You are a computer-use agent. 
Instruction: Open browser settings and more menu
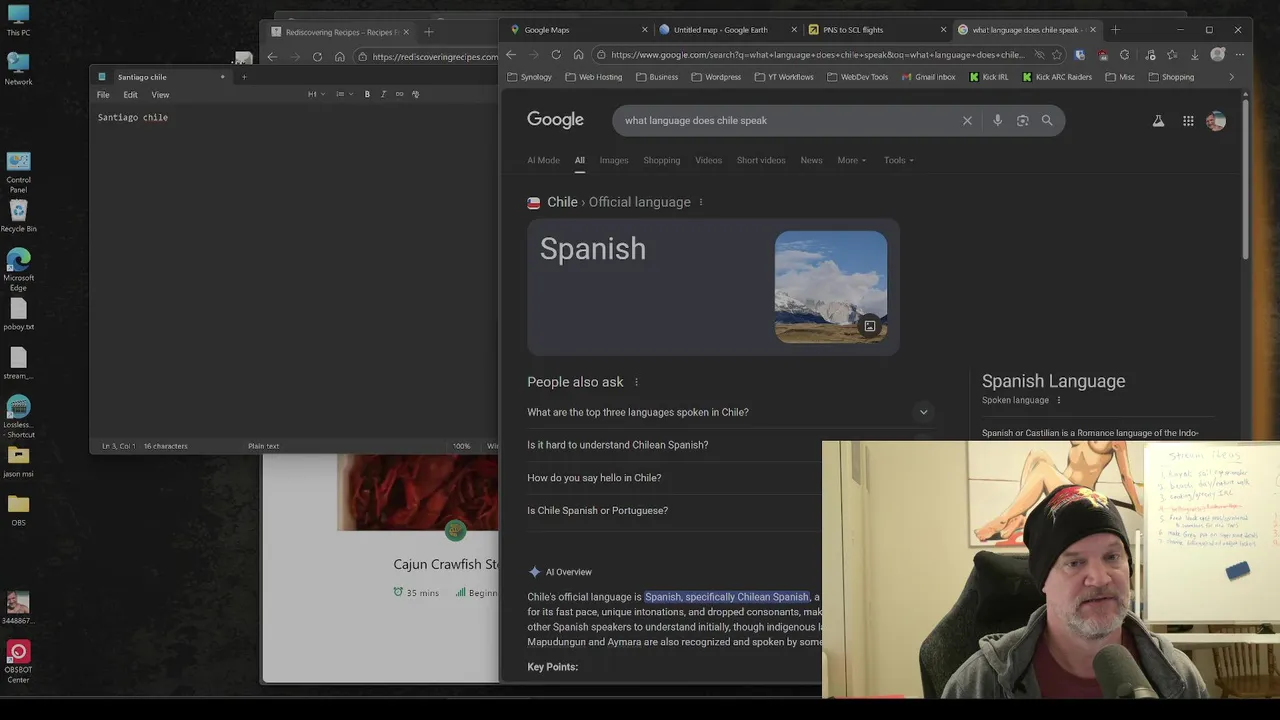pos(1240,55)
